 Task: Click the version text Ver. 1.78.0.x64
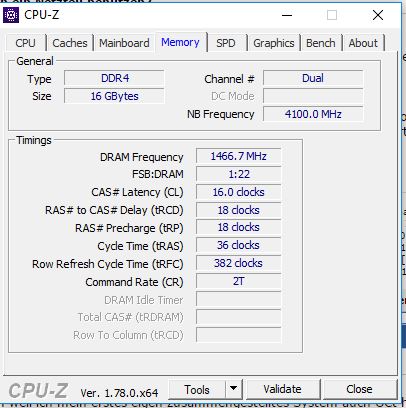[119, 393]
